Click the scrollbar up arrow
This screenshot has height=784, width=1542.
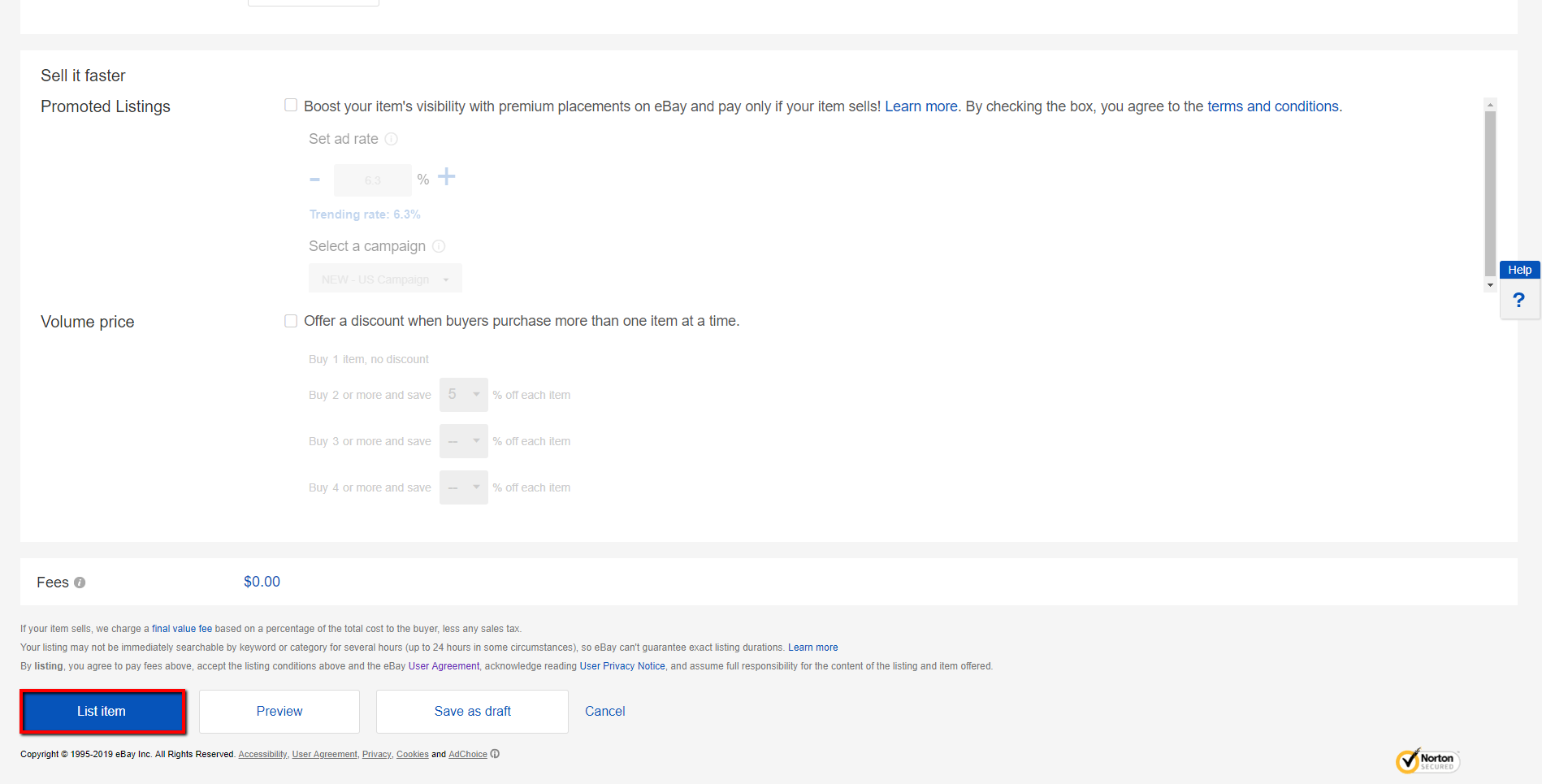click(1490, 105)
